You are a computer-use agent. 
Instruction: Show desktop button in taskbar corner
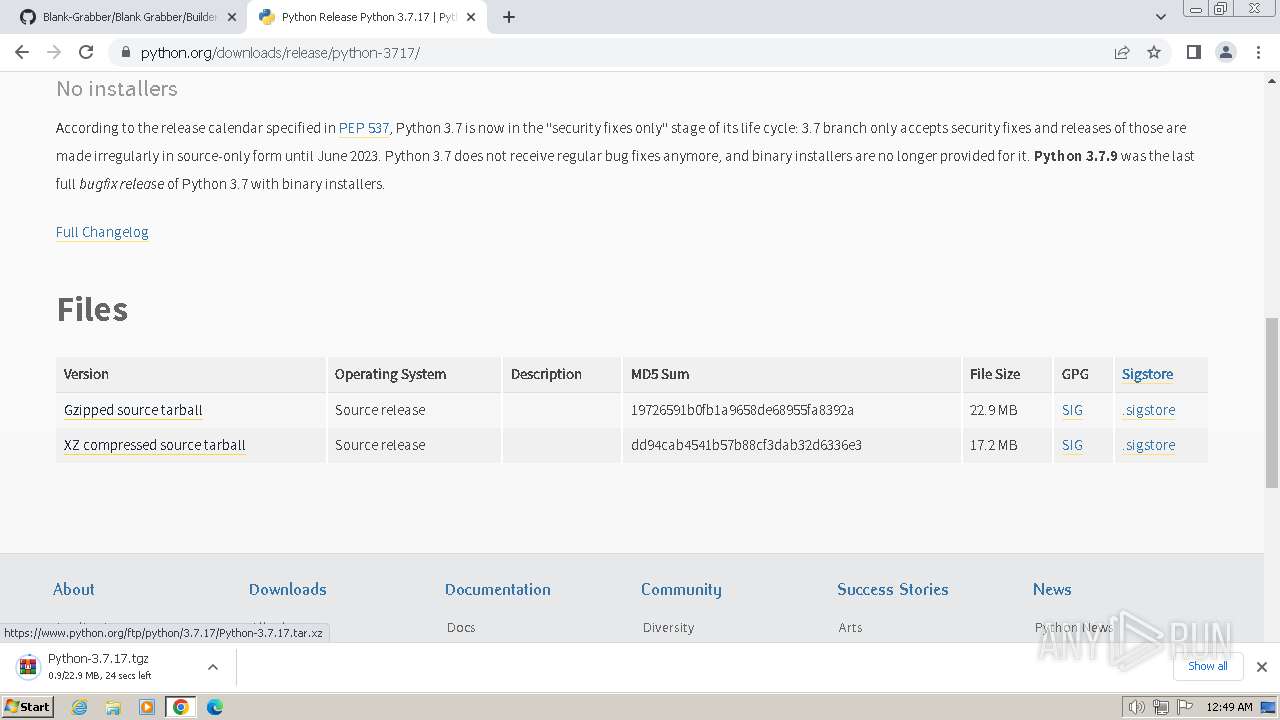point(1269,707)
